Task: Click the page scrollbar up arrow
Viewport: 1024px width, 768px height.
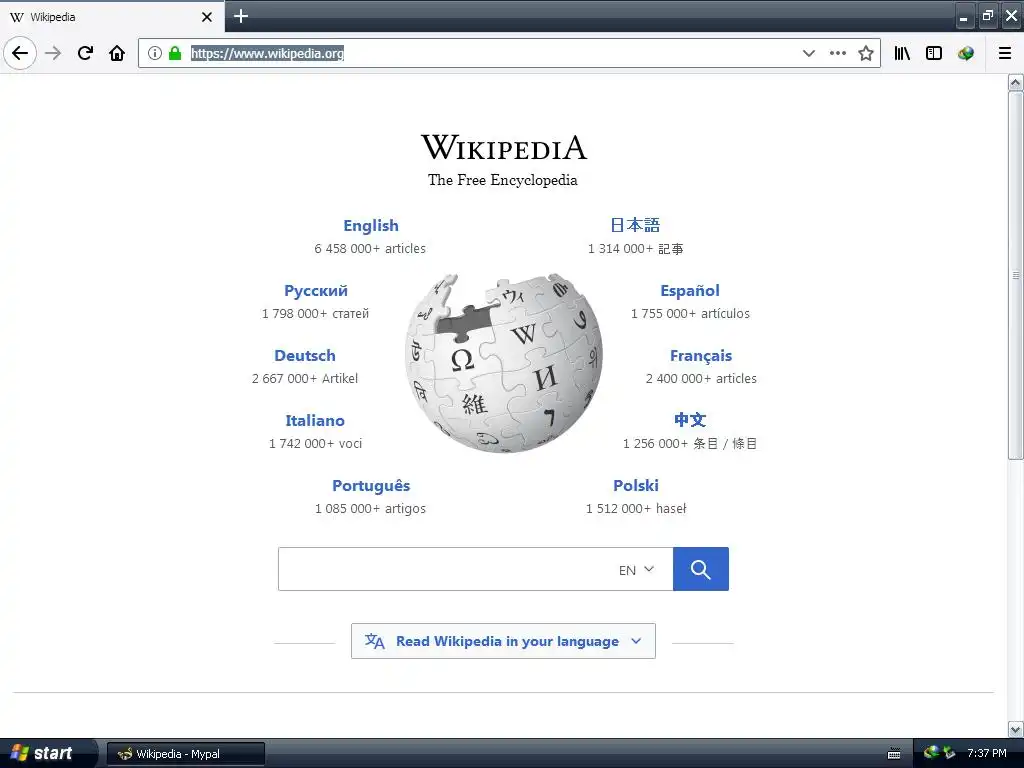Action: pyautogui.click(x=1016, y=82)
